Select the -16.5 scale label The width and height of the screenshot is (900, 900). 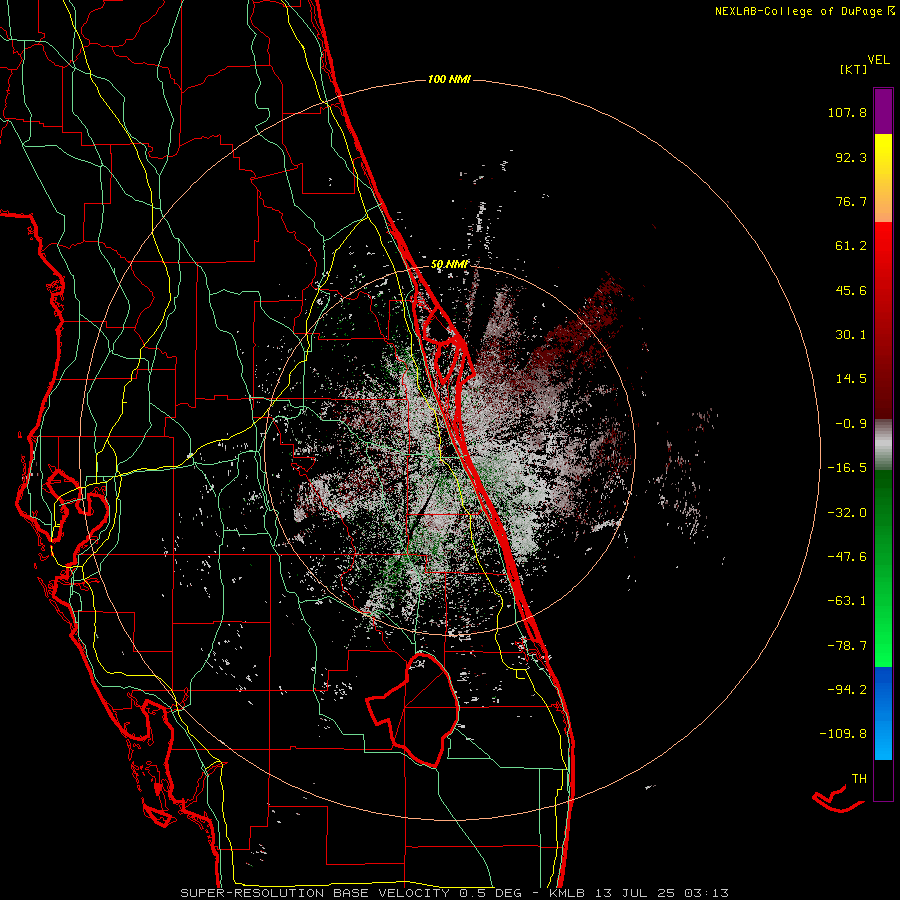(x=847, y=468)
